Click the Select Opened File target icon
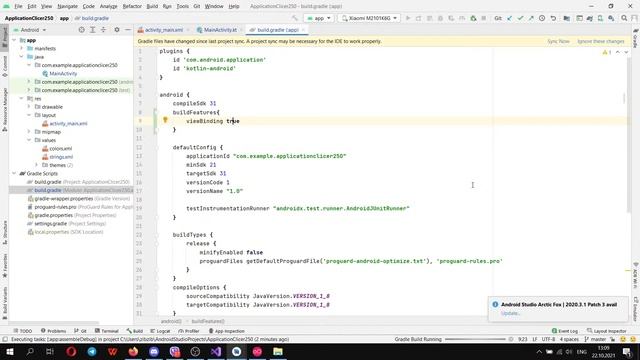Viewport: 640px width, 360px height. point(82,30)
